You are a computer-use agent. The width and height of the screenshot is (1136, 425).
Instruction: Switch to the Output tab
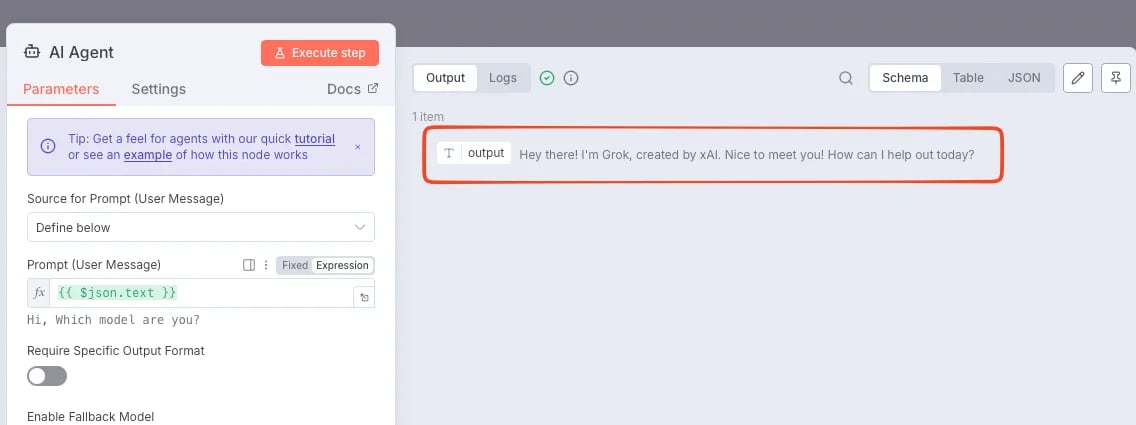(446, 77)
